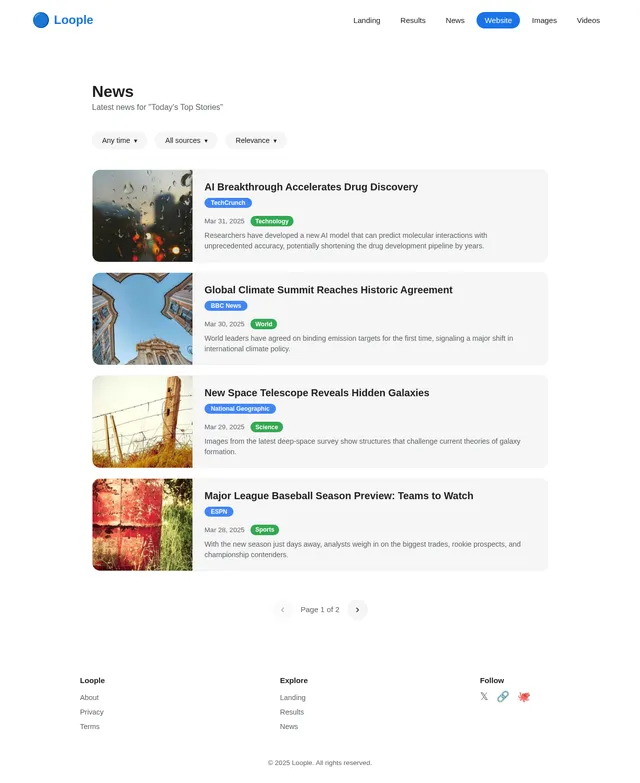Open New Space Telescope Reveals Hidden Galaxies
Viewport: 640px width, 783px height.
point(317,392)
